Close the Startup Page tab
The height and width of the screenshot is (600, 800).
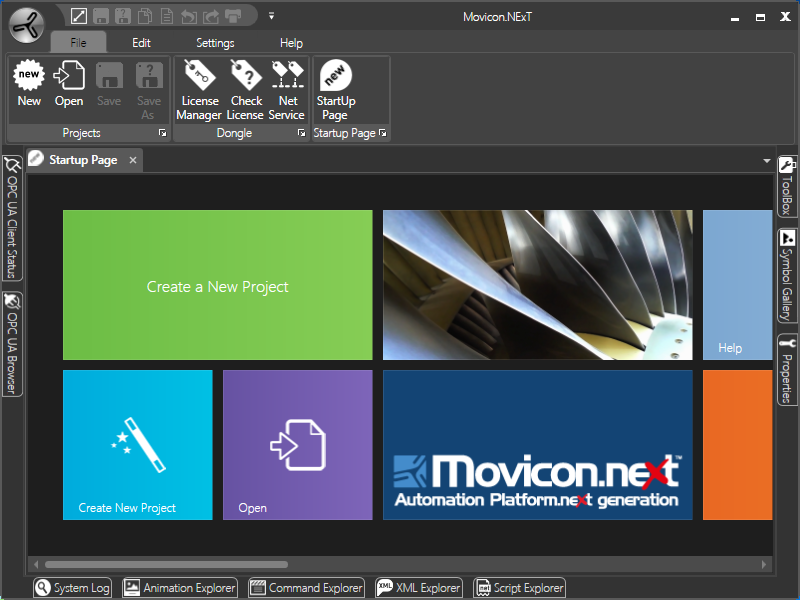point(133,160)
